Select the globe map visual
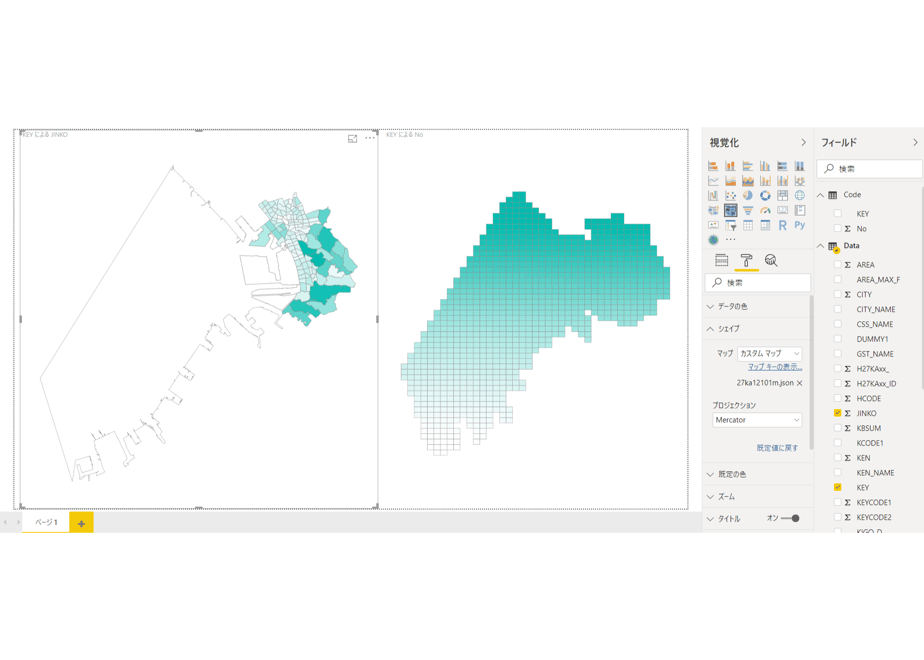The image size is (924, 660). point(800,195)
